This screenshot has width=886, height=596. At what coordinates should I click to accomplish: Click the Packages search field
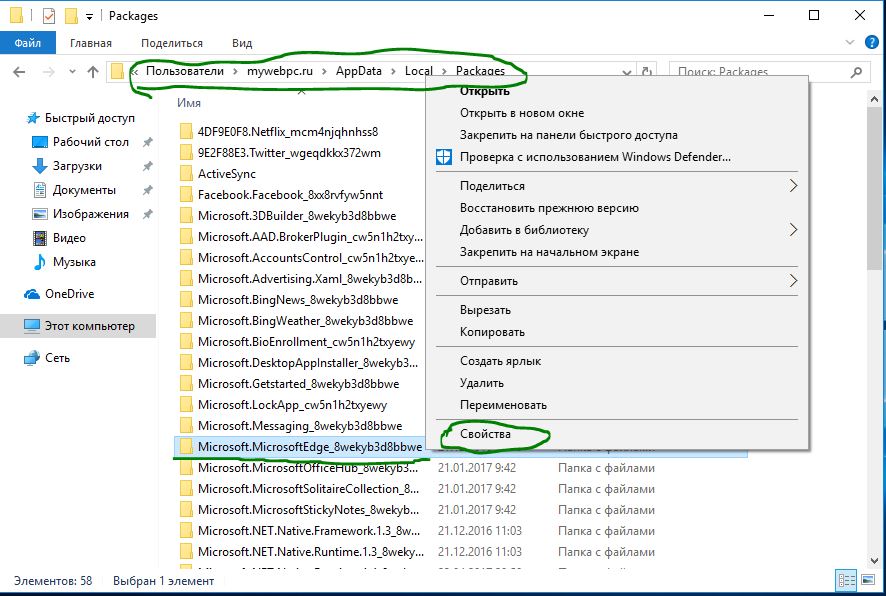(x=769, y=72)
